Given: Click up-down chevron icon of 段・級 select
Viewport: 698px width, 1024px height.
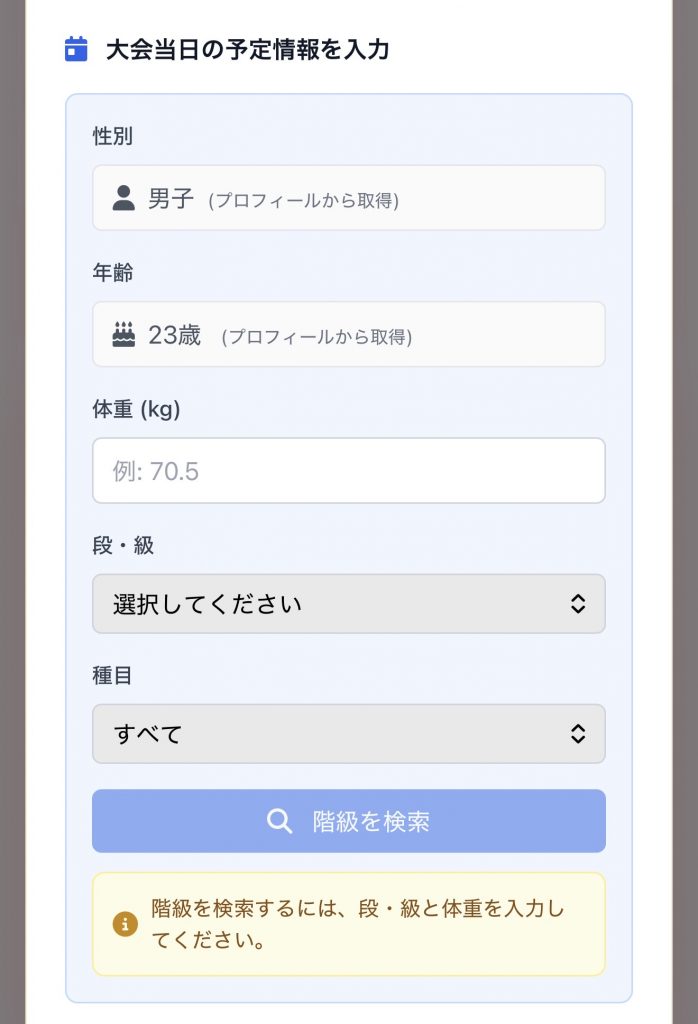Looking at the screenshot, I should pos(577,604).
